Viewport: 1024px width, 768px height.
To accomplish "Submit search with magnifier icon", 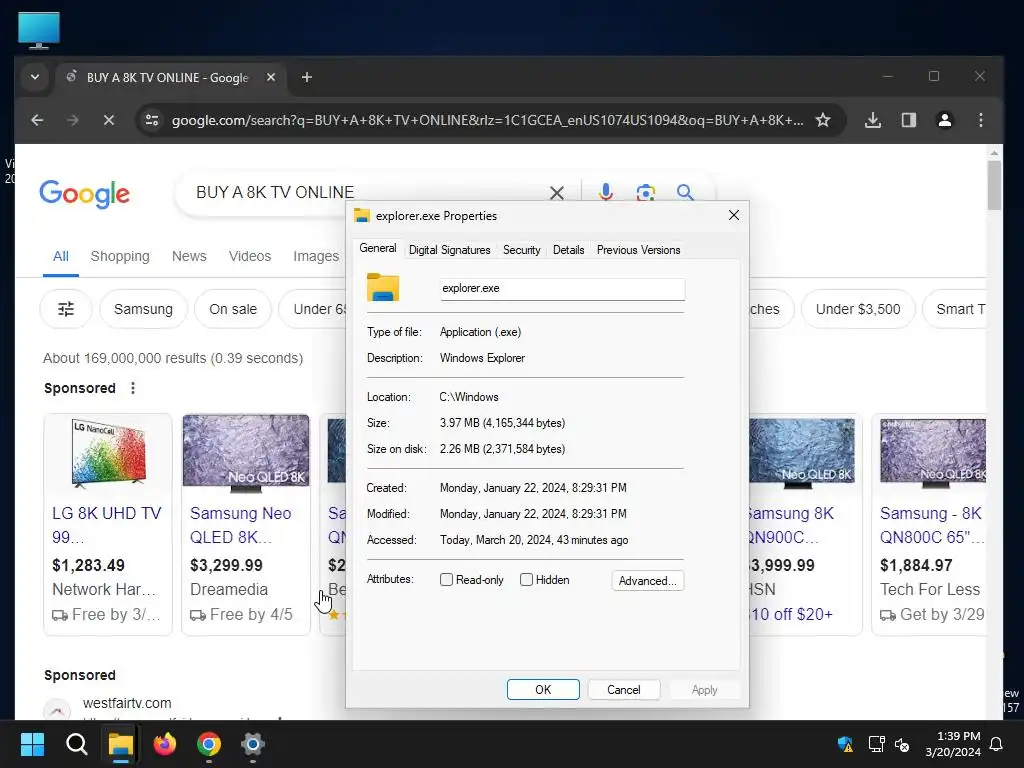I will click(685, 192).
